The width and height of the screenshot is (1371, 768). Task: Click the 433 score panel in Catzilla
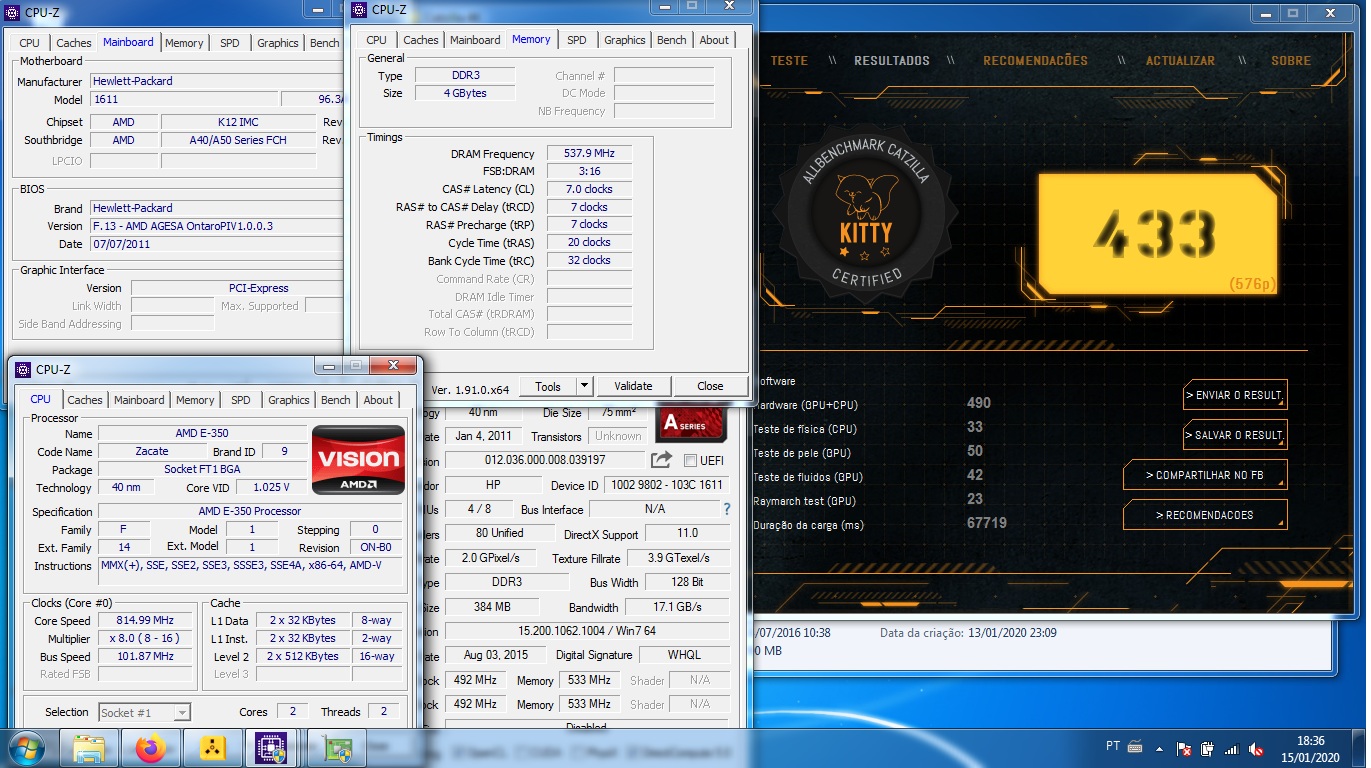coord(1157,234)
